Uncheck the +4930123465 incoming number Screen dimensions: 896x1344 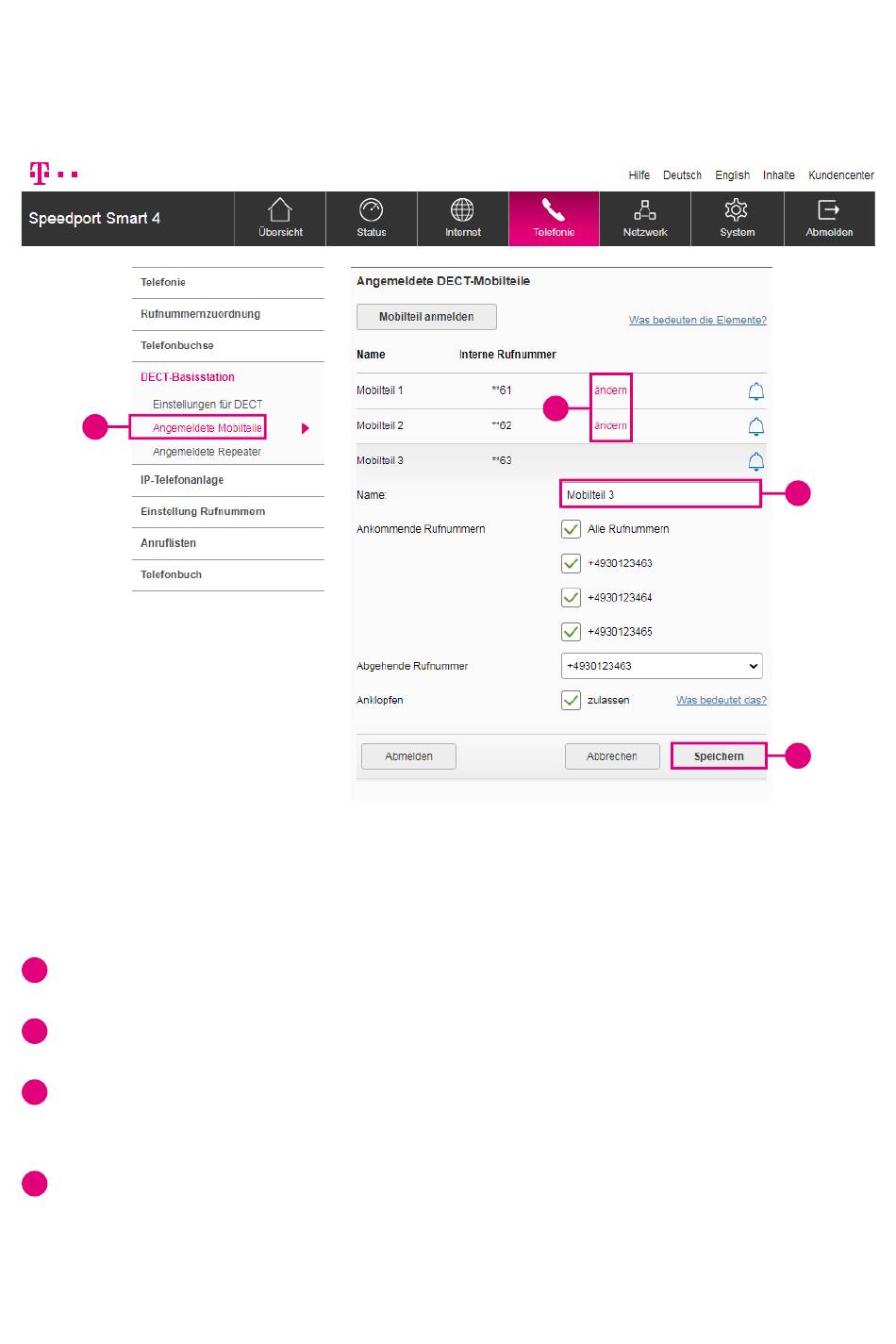pyautogui.click(x=571, y=631)
